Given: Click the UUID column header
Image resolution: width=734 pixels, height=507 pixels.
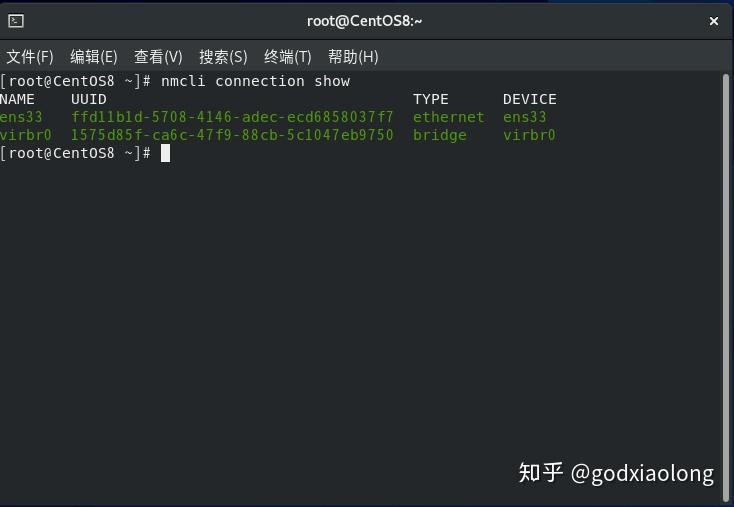Looking at the screenshot, I should pos(89,99).
